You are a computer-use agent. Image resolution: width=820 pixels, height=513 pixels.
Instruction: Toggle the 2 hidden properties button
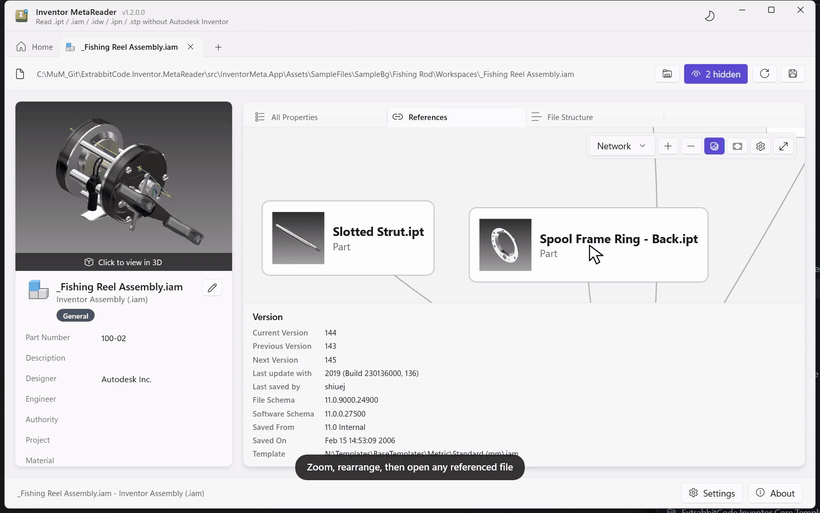click(715, 74)
